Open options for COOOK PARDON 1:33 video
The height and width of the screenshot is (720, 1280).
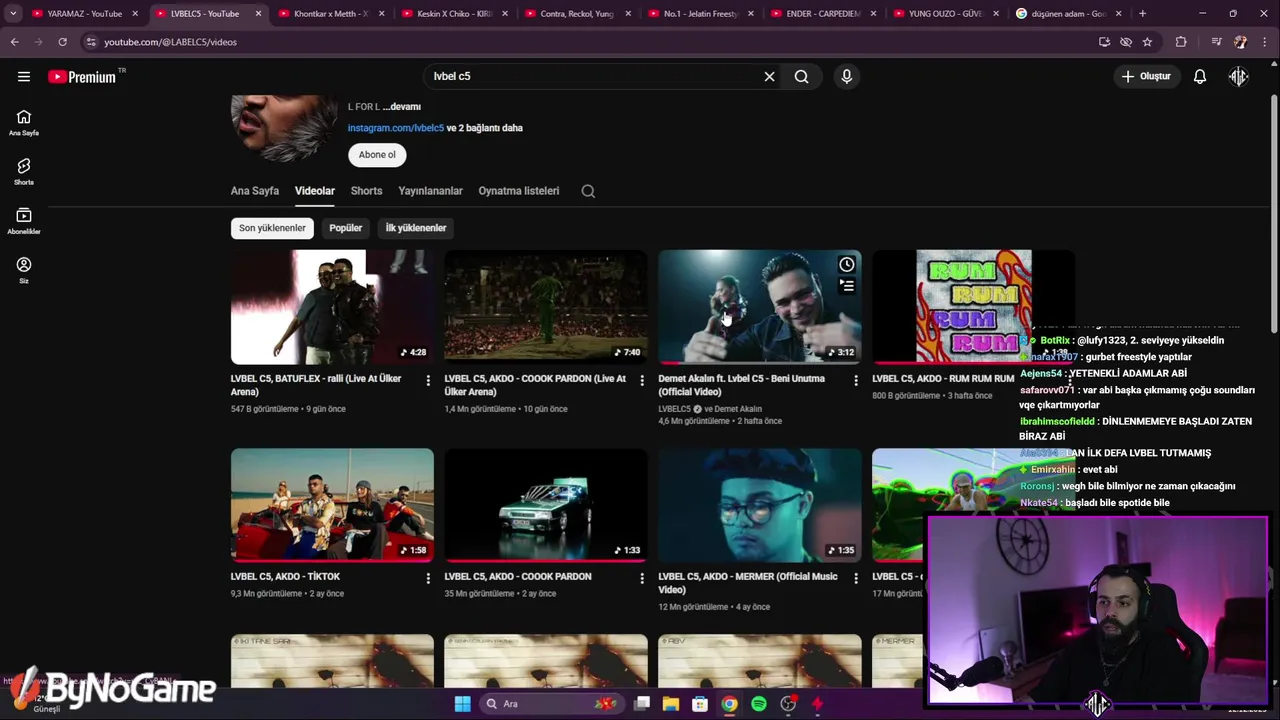click(x=642, y=578)
